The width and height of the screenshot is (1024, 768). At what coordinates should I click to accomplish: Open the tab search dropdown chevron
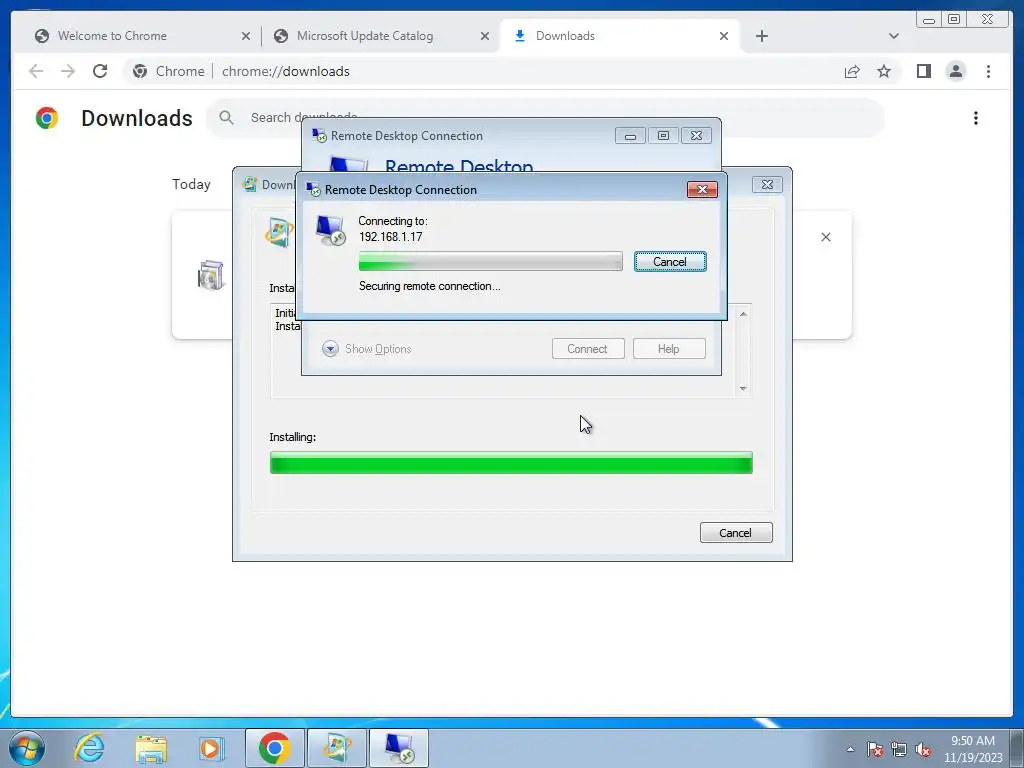(x=894, y=36)
